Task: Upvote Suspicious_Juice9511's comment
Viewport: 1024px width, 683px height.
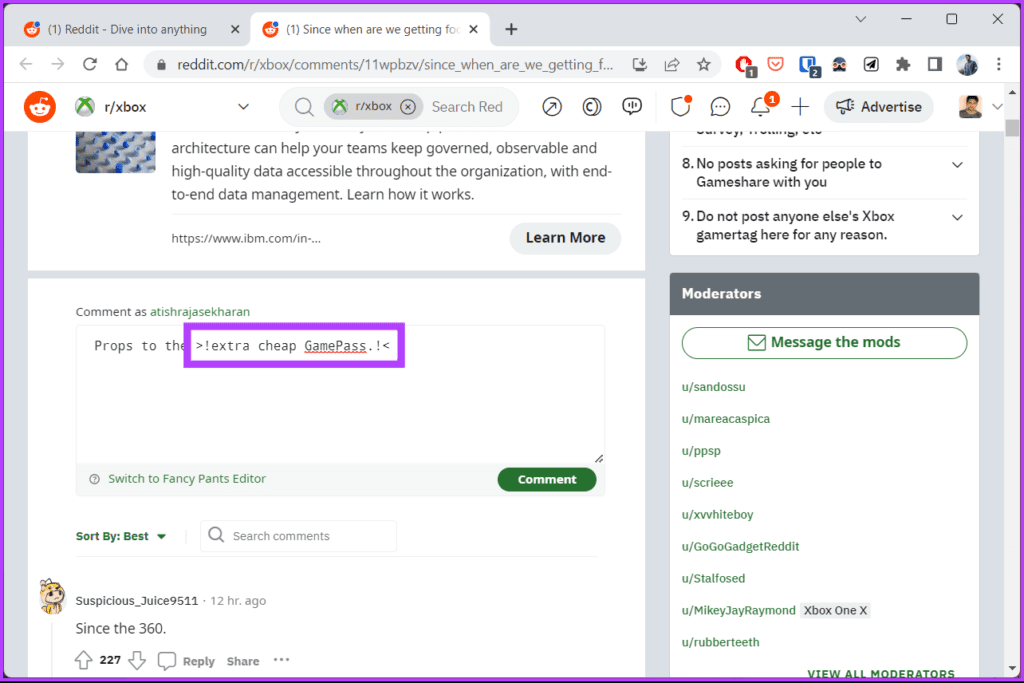Action: (84, 660)
